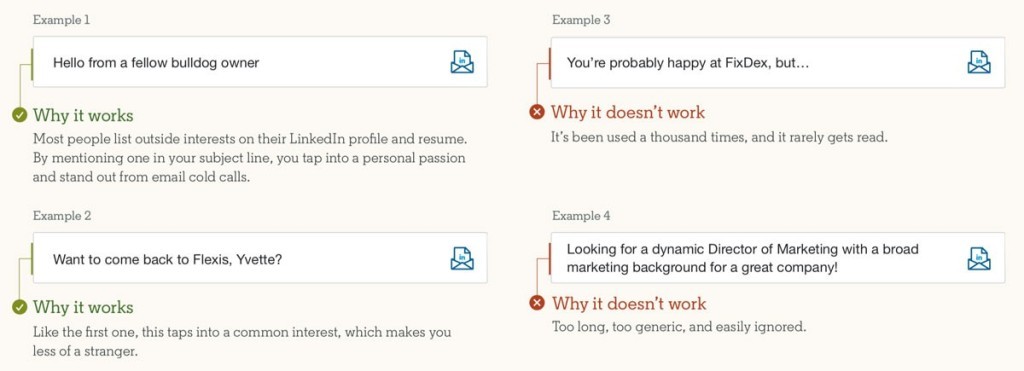Screen dimensions: 1024x371
Task: Click the 'Why it works' heading under Example 1
Action: [83, 116]
